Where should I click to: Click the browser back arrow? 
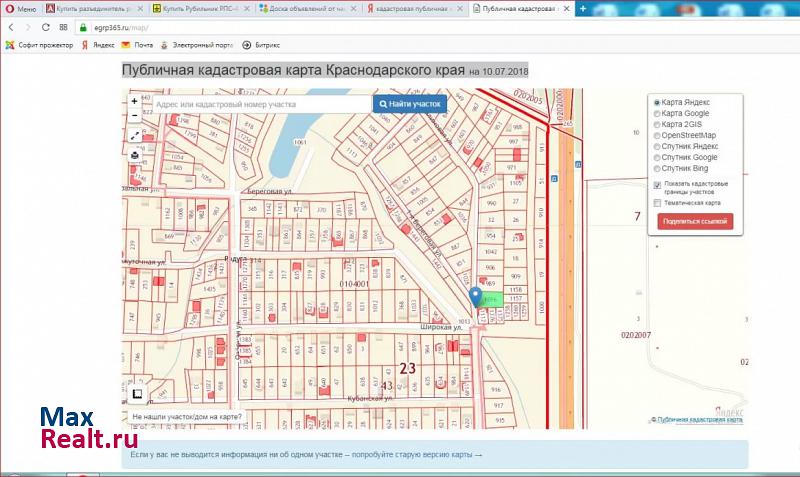(x=10, y=27)
